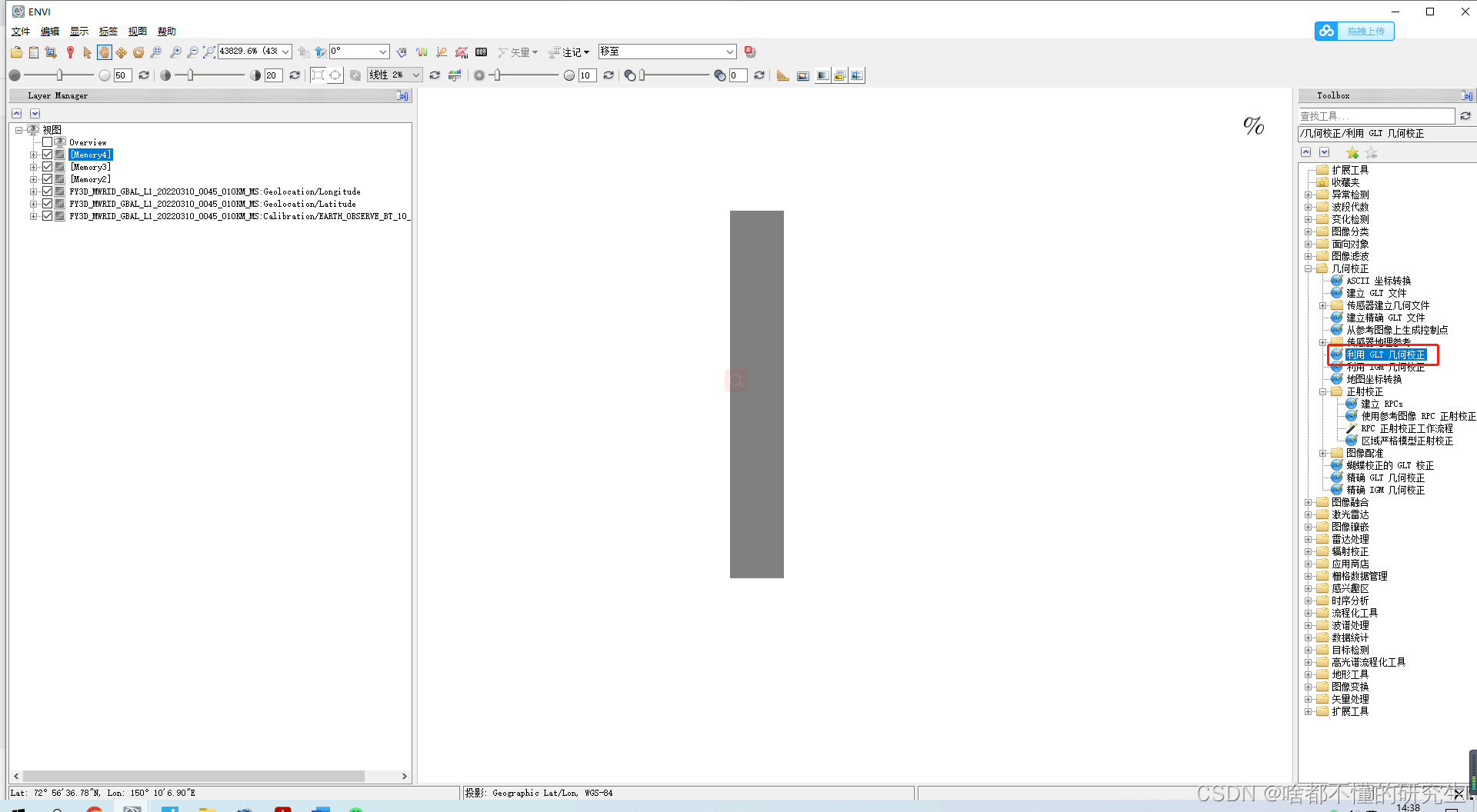1477x812 pixels.
Task: Open the Data Manager clipboard icon
Action: [x=34, y=52]
